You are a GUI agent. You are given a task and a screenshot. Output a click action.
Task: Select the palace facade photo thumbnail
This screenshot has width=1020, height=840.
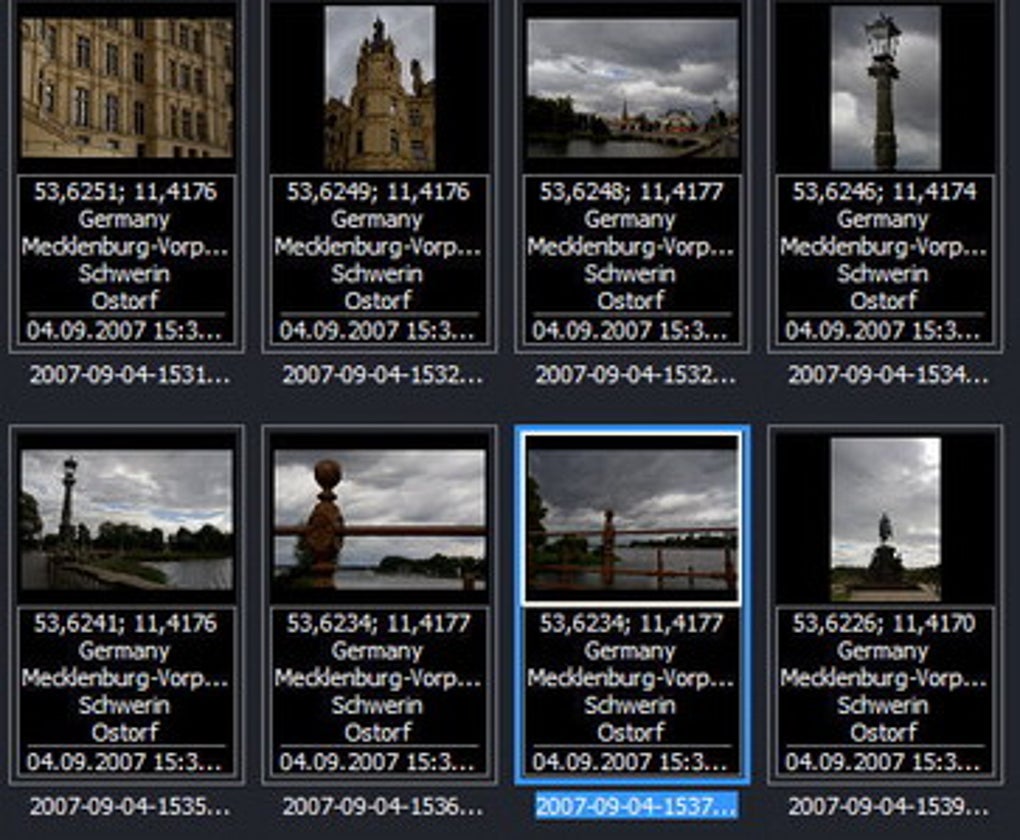click(x=127, y=88)
